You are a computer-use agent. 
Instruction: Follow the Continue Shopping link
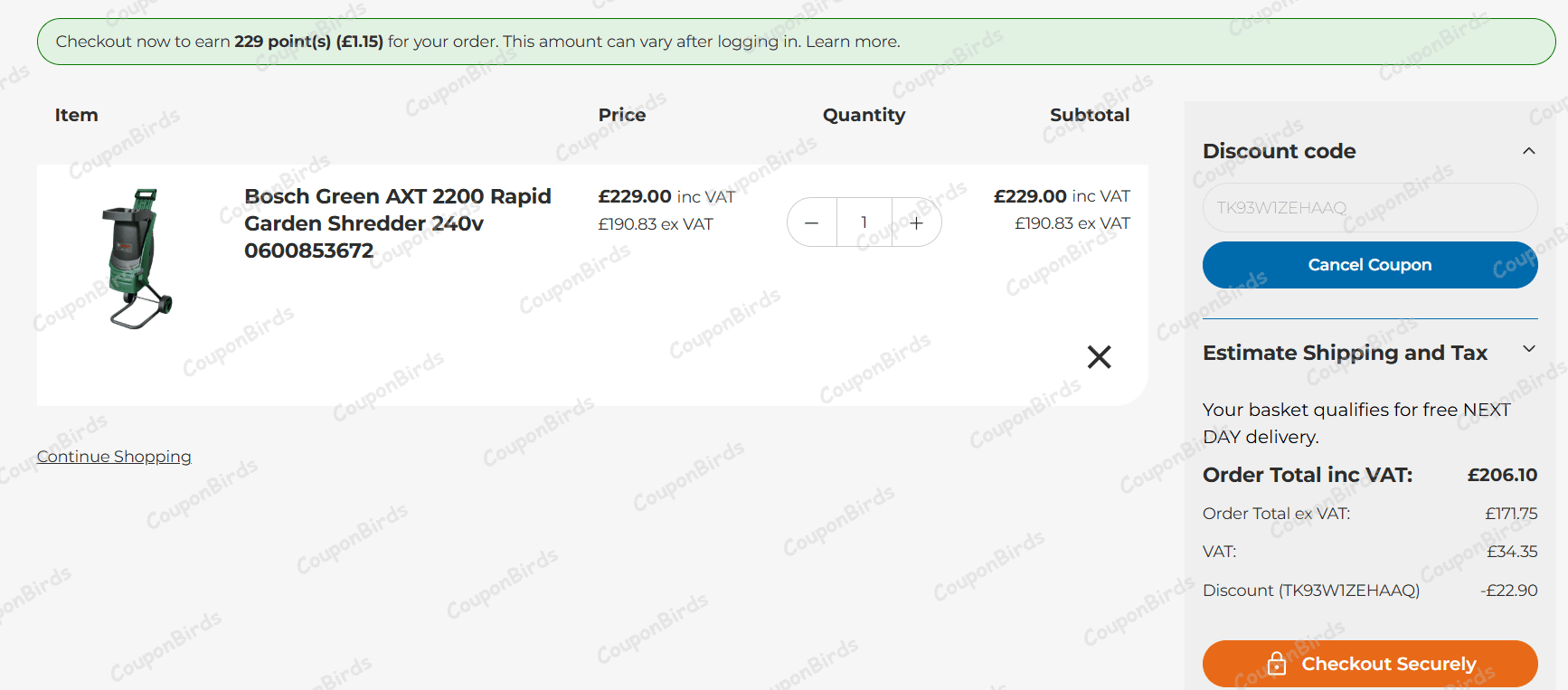pyautogui.click(x=114, y=457)
